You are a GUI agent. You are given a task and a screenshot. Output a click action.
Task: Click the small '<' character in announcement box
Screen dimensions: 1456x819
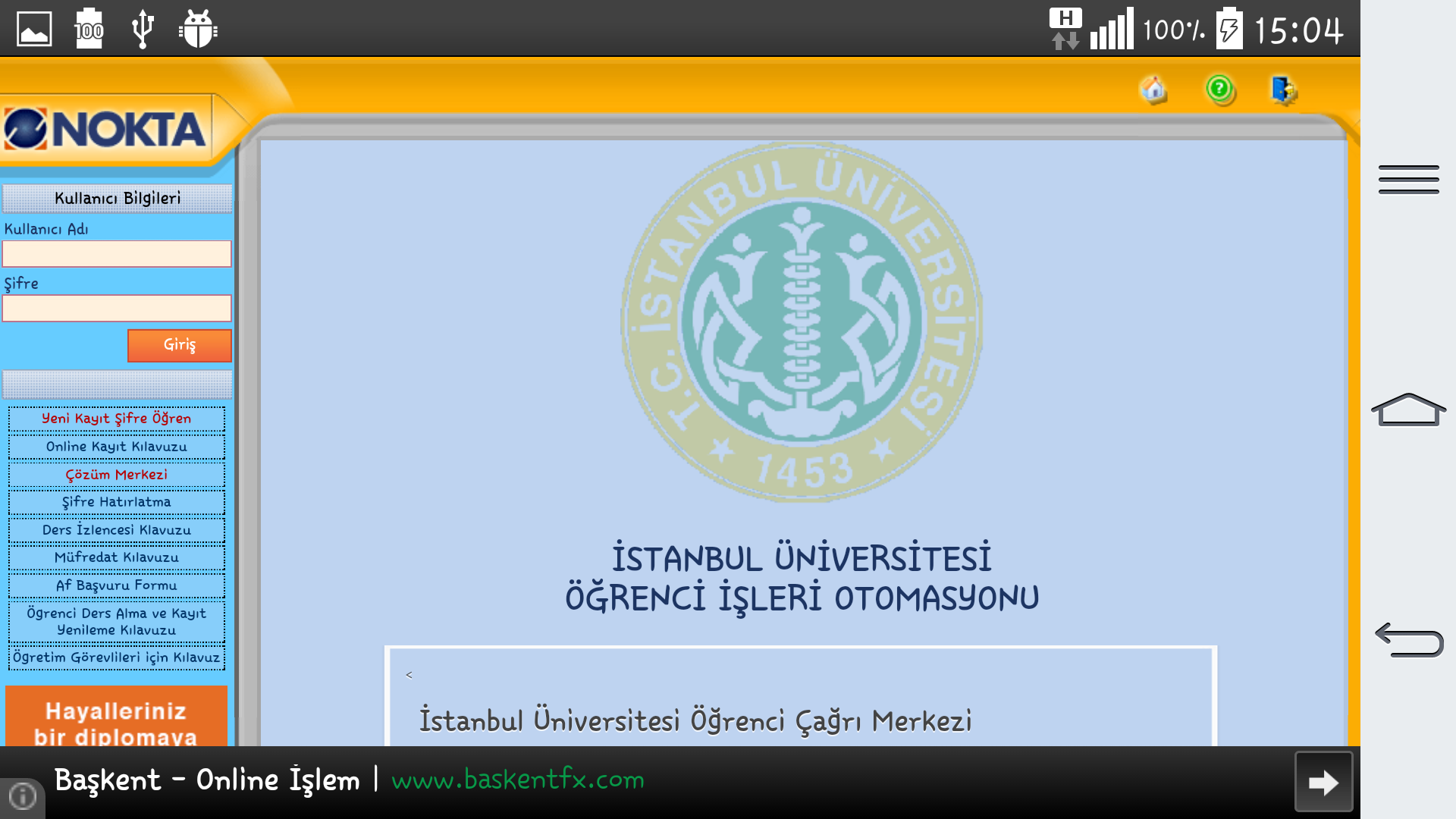pos(409,675)
